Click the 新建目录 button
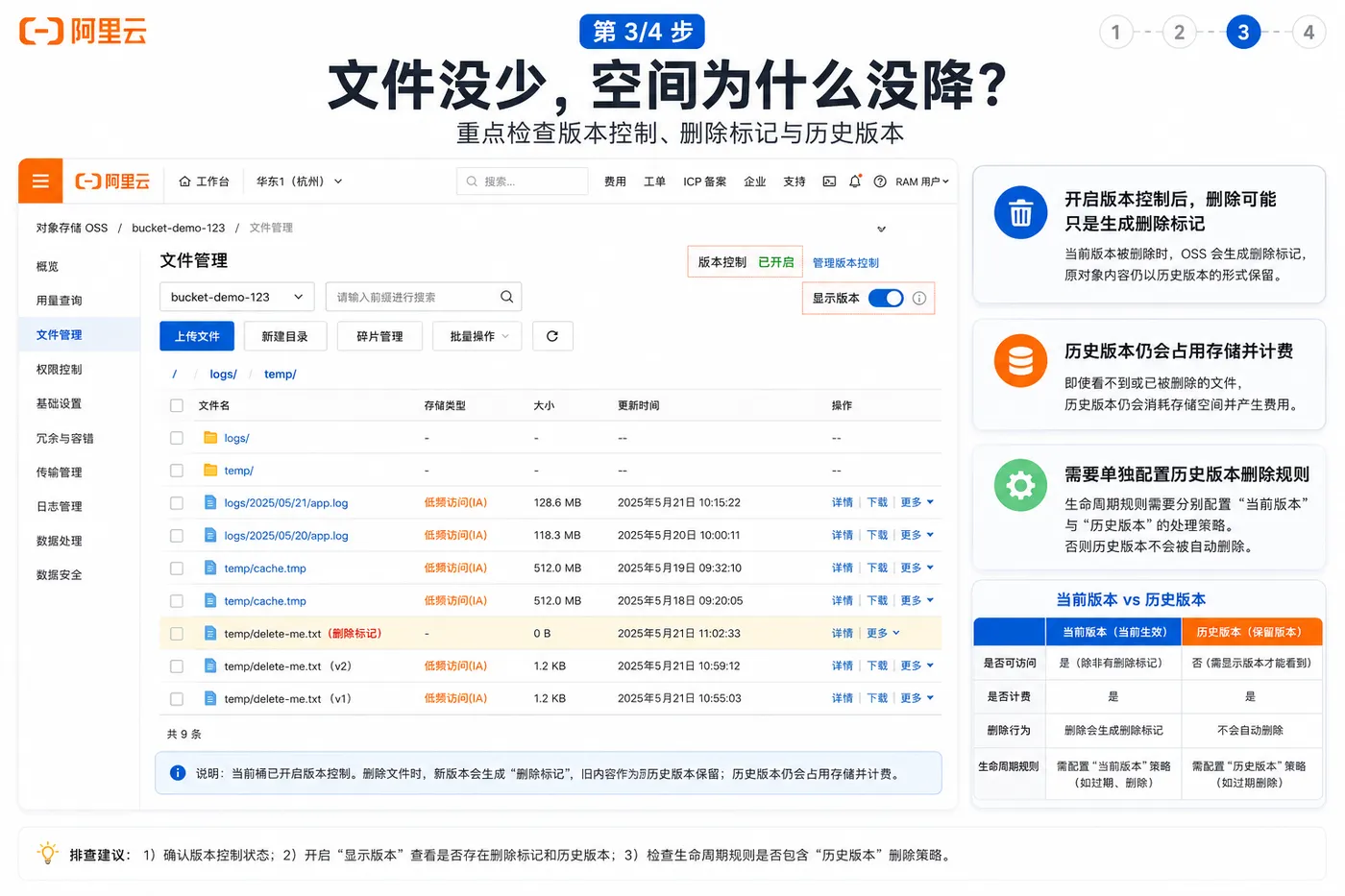This screenshot has height=896, width=1345. 284,336
